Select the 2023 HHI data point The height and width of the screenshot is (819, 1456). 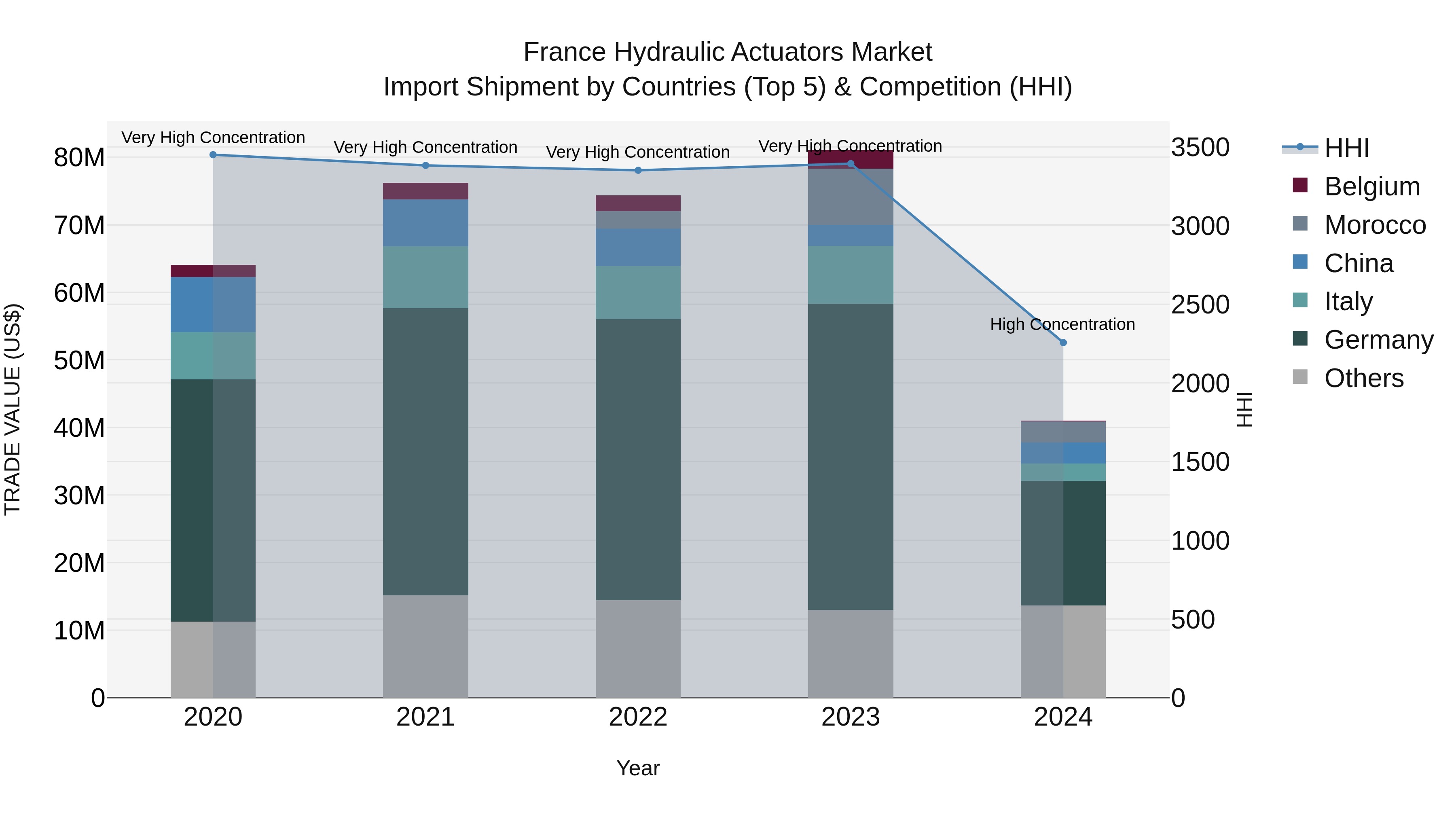pyautogui.click(x=851, y=164)
